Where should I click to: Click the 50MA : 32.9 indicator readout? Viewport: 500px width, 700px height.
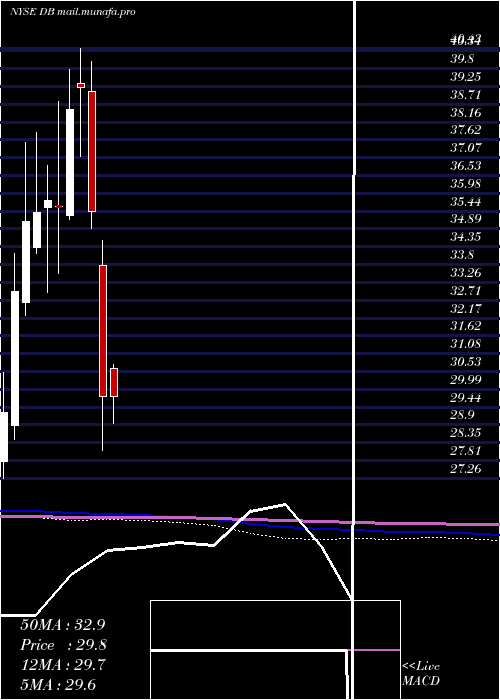pos(63,625)
